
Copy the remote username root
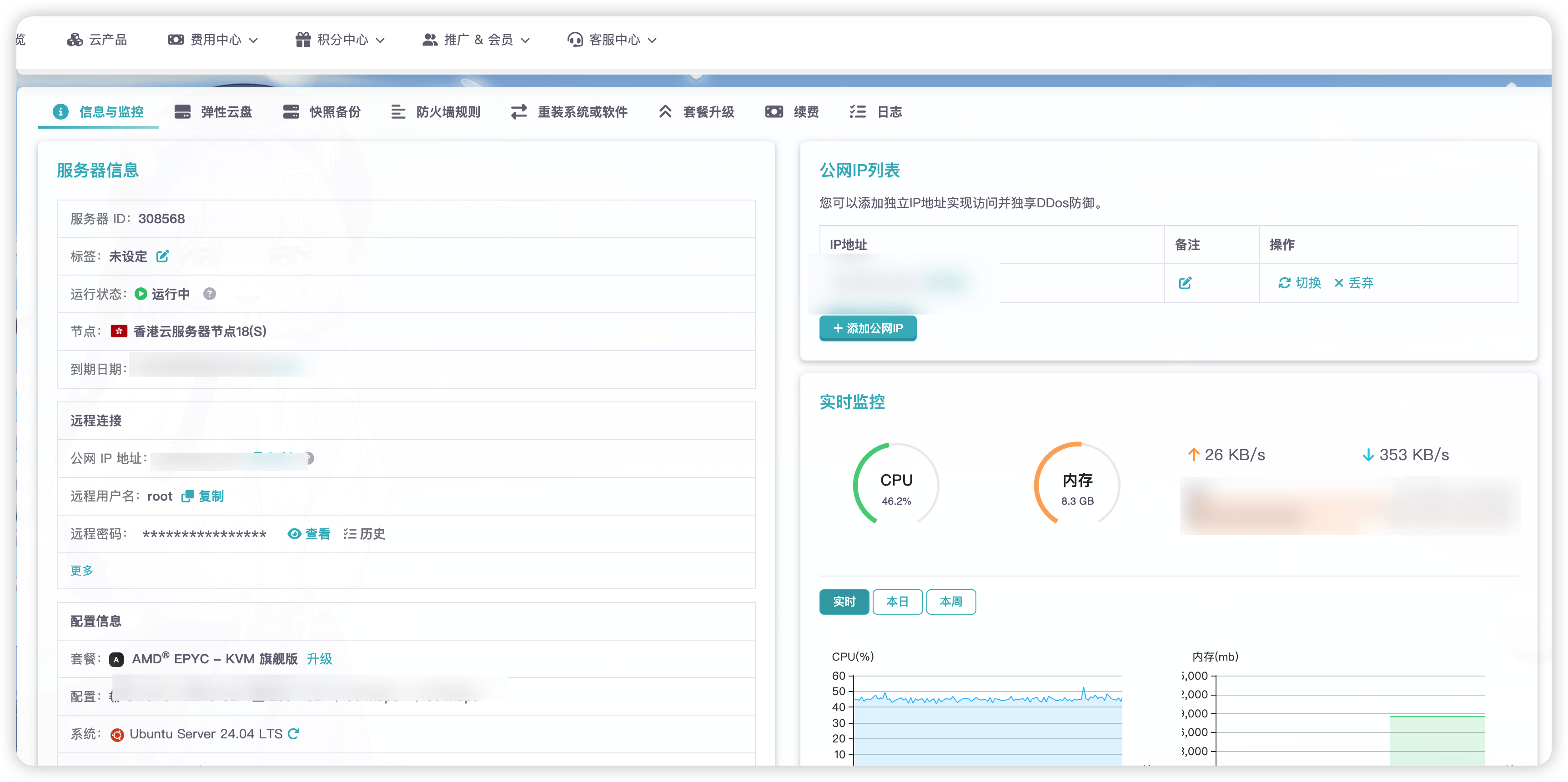coord(203,496)
